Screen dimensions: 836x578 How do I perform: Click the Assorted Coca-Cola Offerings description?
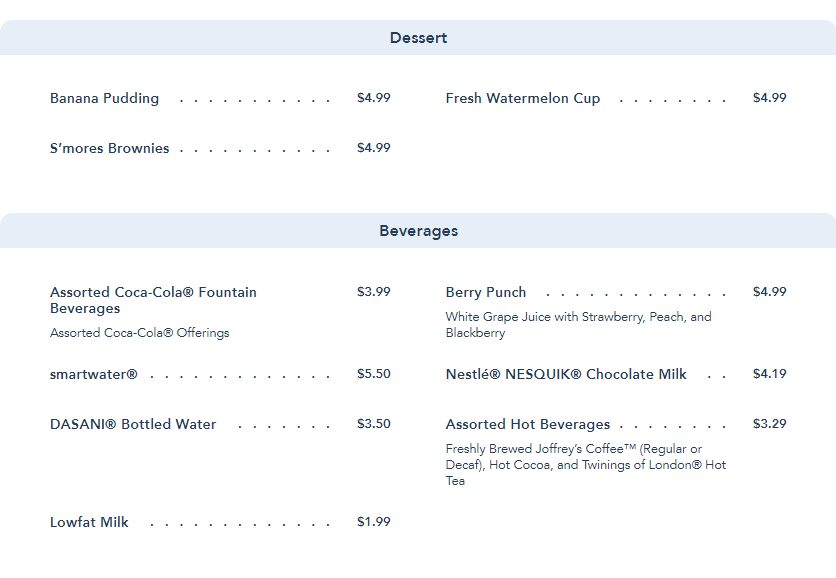point(140,333)
